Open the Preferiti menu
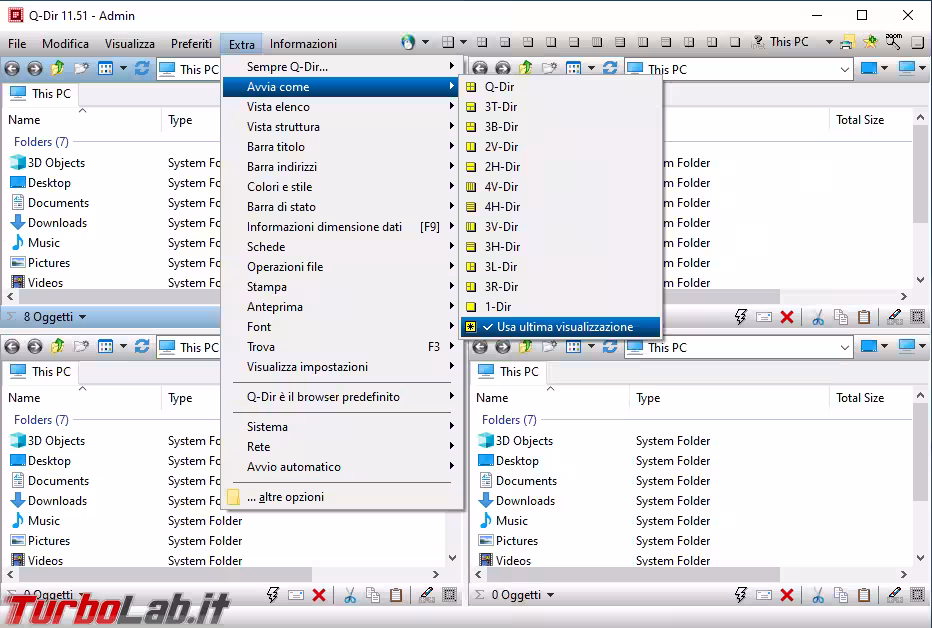This screenshot has width=932, height=628. 191,43
